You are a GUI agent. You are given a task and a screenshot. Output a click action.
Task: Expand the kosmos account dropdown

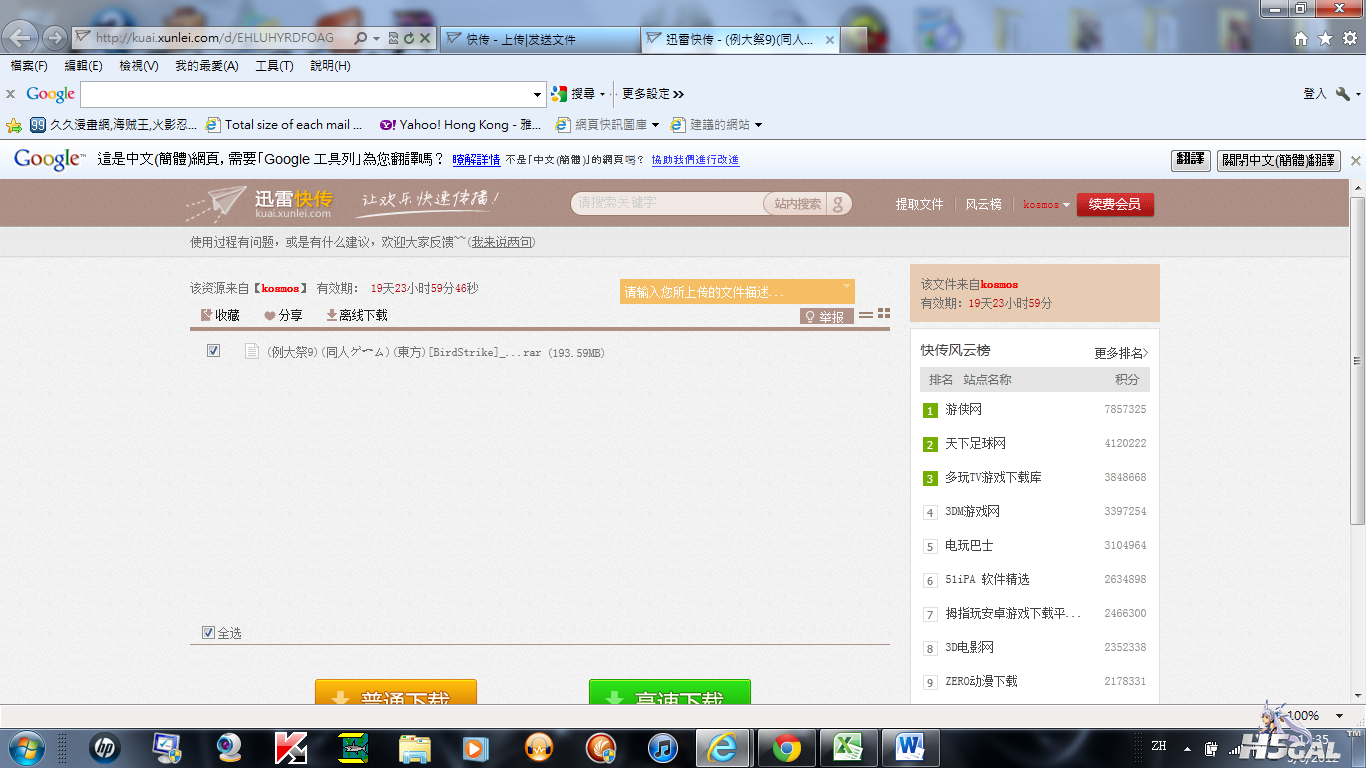click(1066, 204)
